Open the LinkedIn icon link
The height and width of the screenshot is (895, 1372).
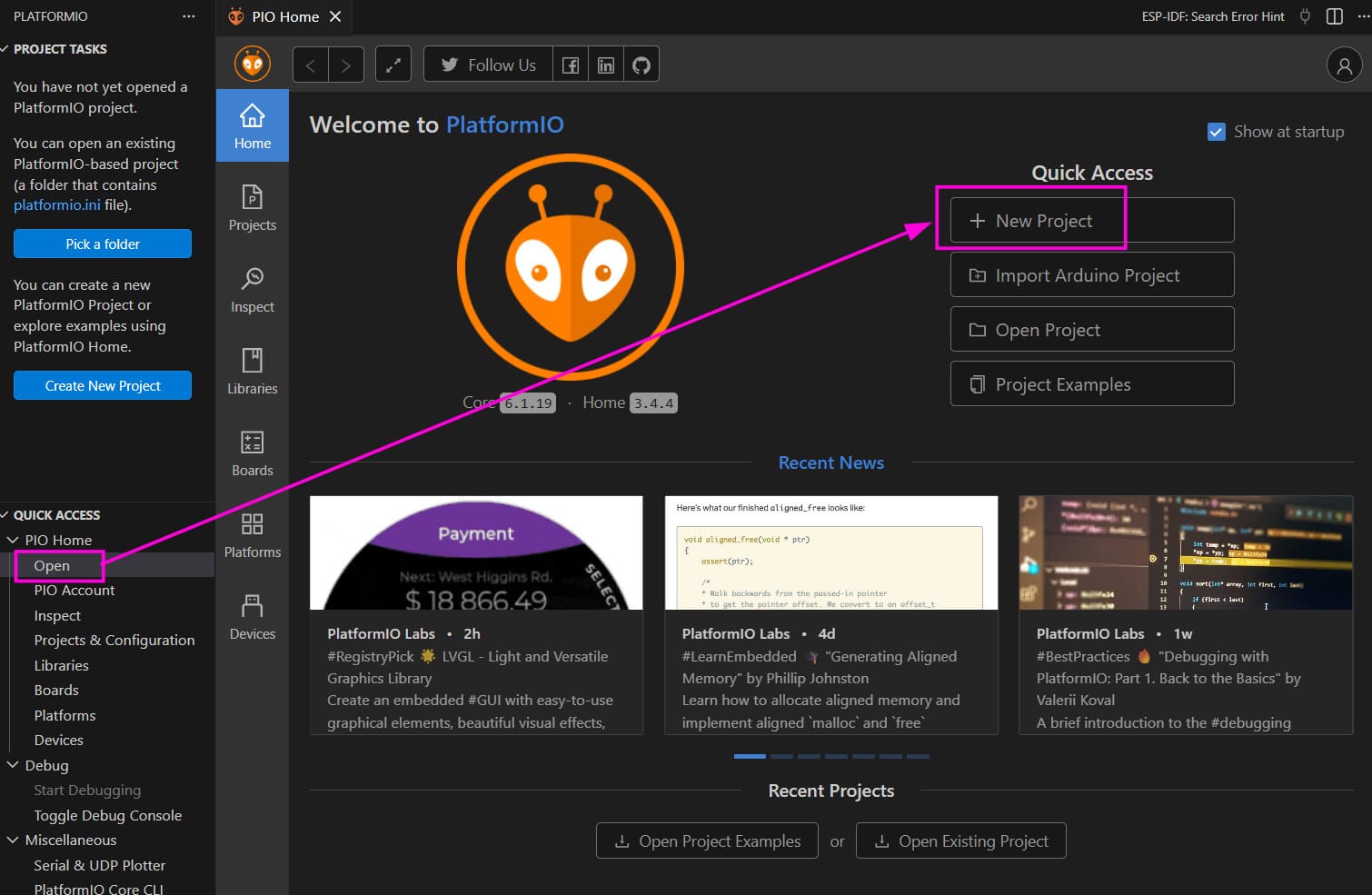point(606,65)
